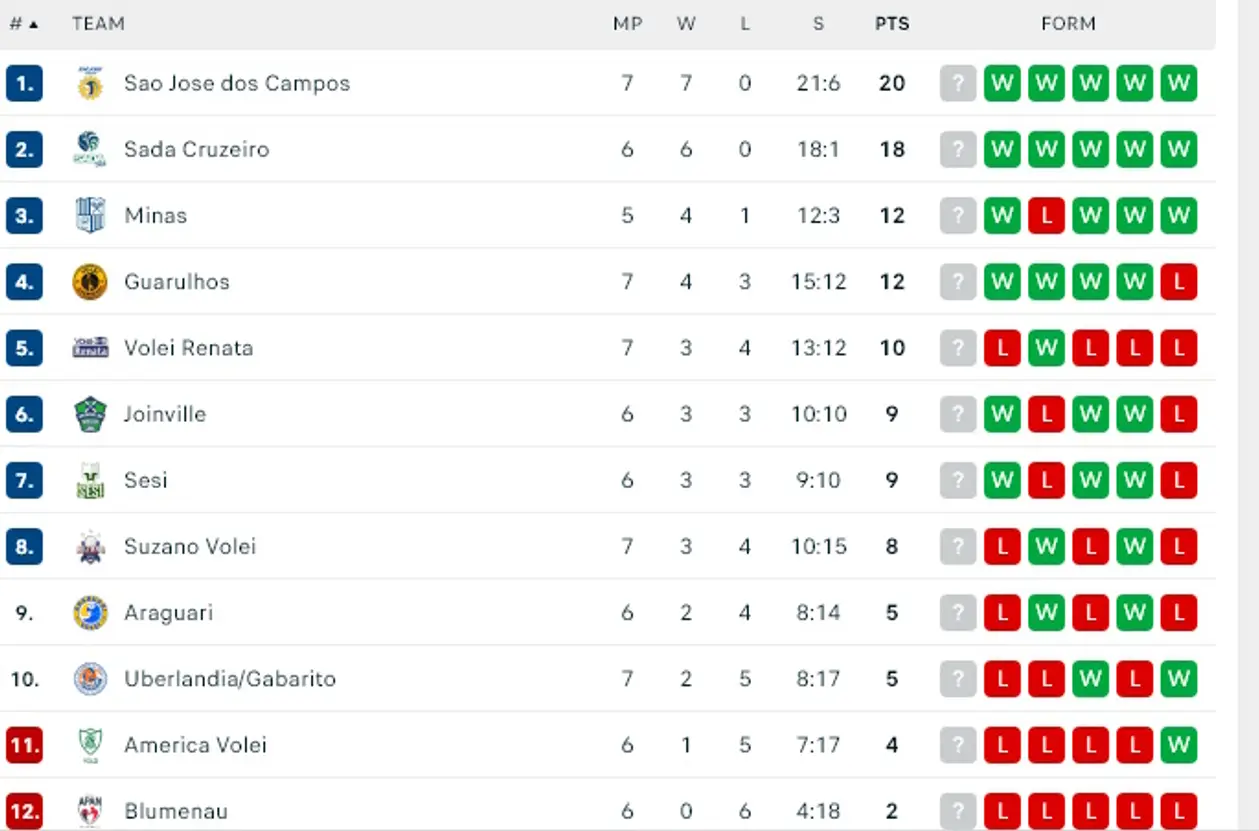
Task: Open the Blumenau team link
Action: click(x=175, y=811)
